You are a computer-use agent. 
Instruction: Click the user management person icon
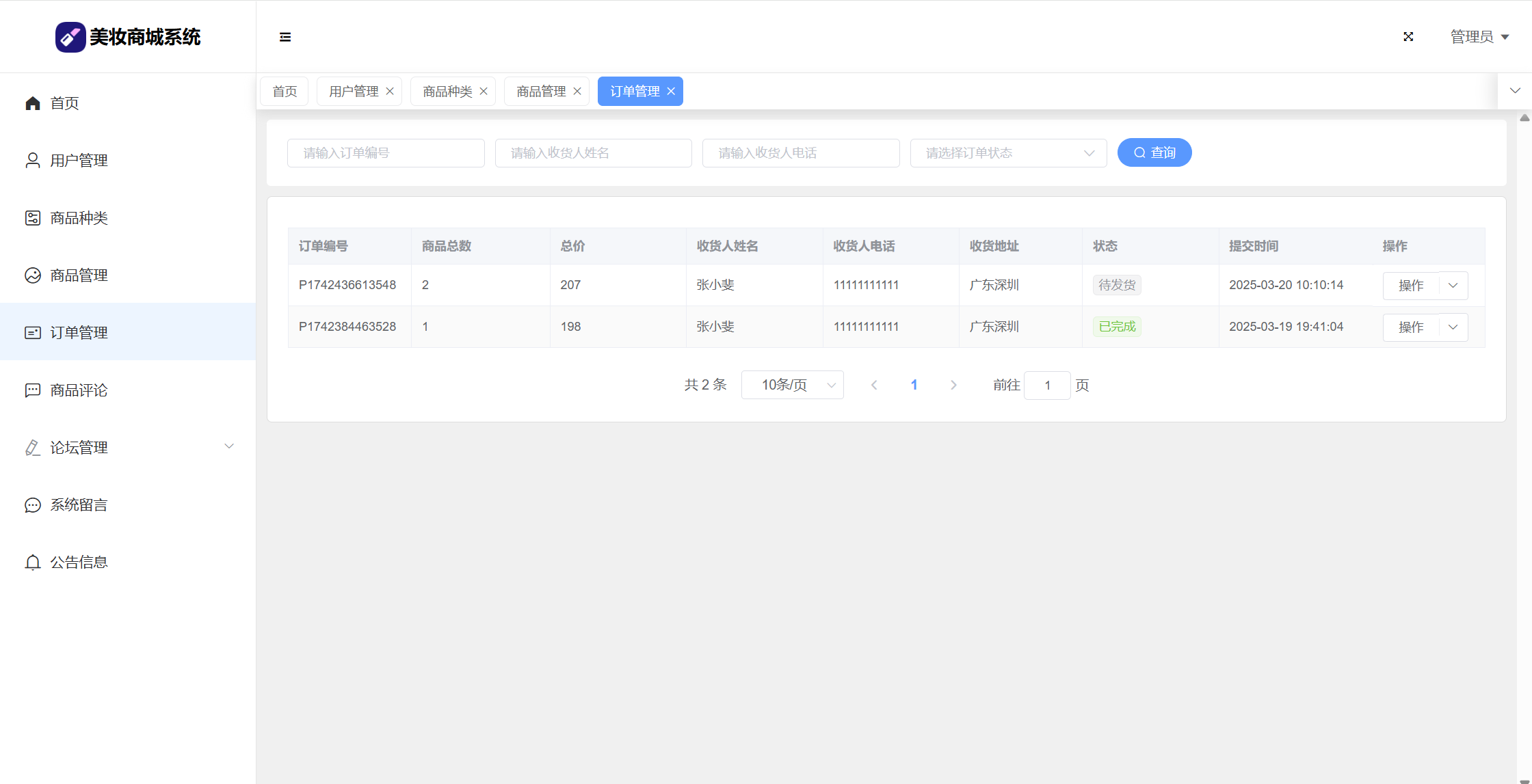pyautogui.click(x=33, y=161)
